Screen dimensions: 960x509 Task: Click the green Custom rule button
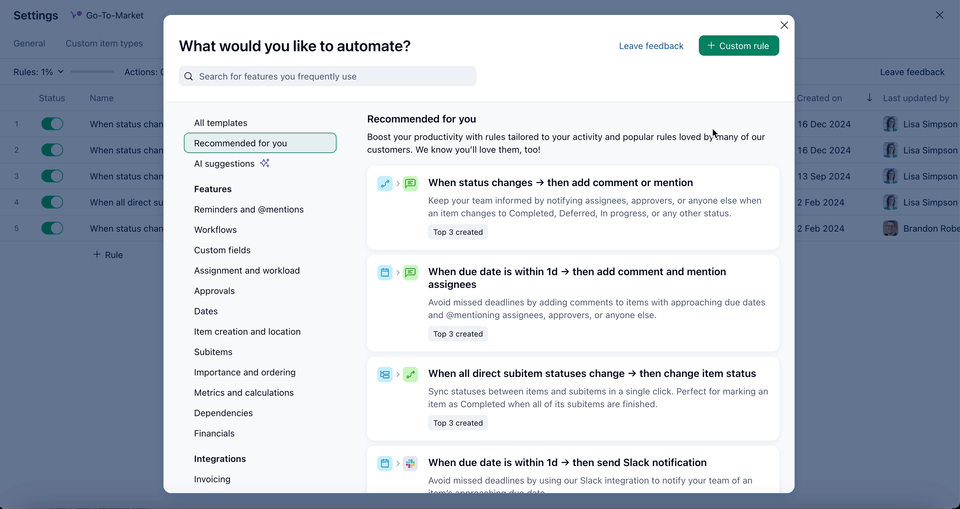pos(738,46)
